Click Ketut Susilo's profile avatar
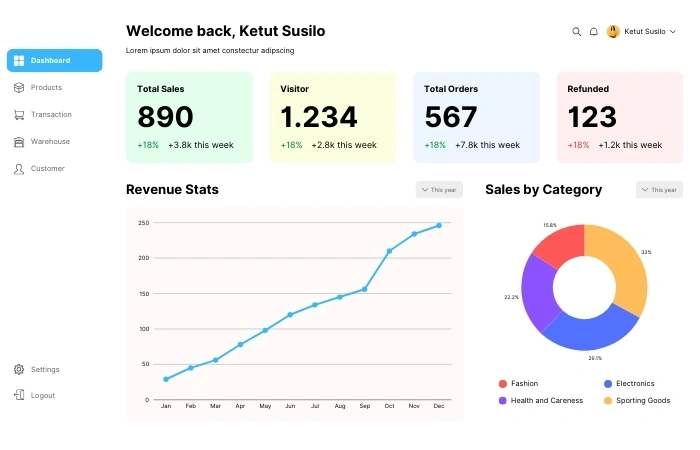 click(613, 32)
